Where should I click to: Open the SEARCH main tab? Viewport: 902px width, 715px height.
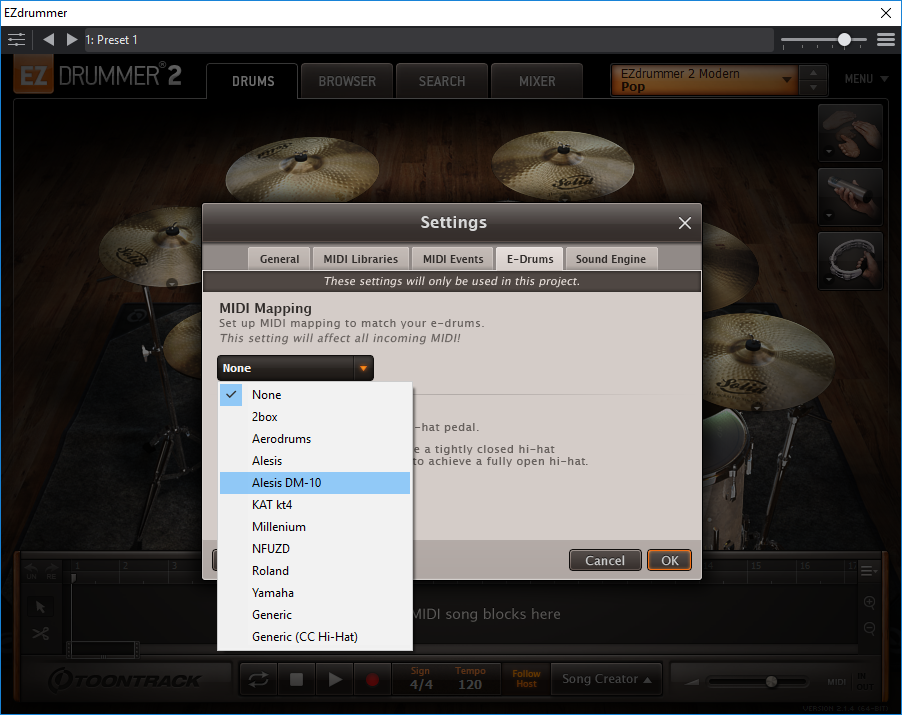[442, 81]
